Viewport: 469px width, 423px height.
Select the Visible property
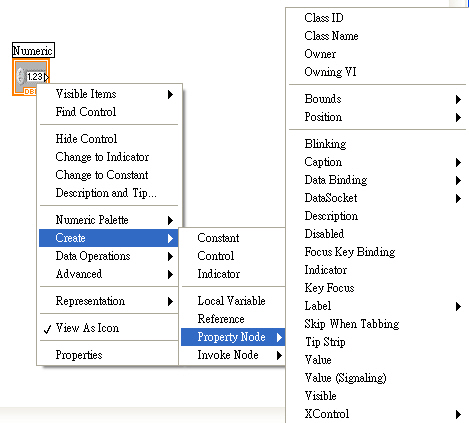377,396
